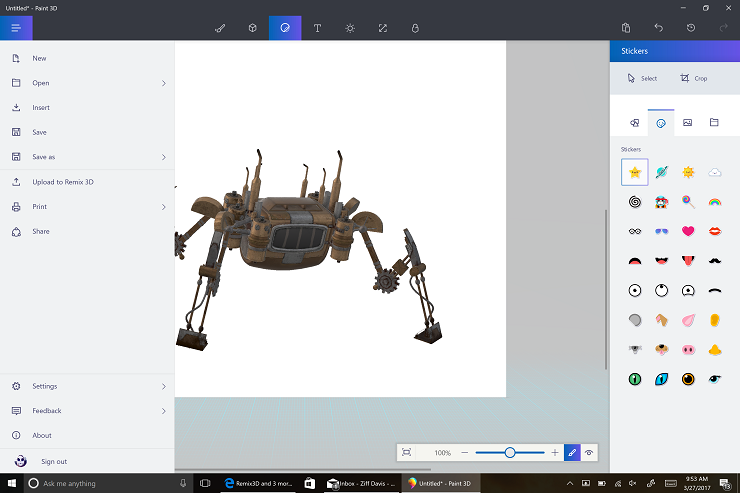The image size is (740, 493).
Task: Open the Inbox mail taskbar item
Action: point(362,483)
